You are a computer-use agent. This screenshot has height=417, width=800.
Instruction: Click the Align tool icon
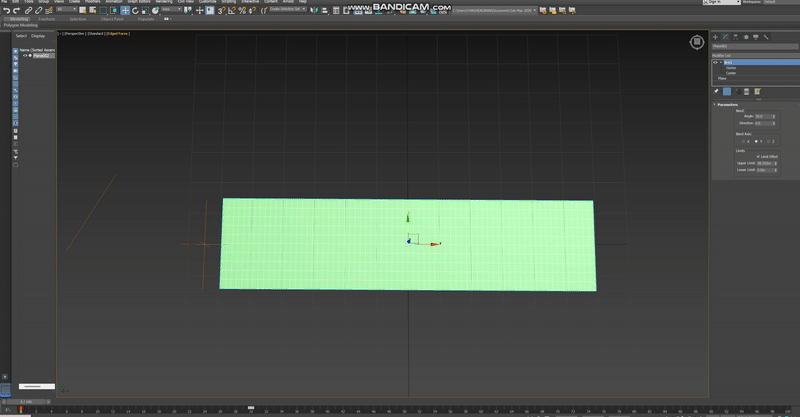pos(324,10)
